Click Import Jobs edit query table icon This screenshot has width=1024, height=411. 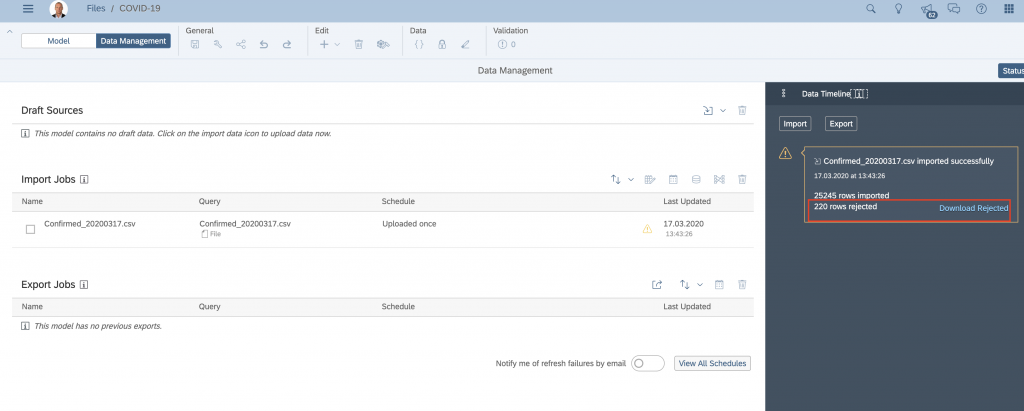(x=650, y=179)
